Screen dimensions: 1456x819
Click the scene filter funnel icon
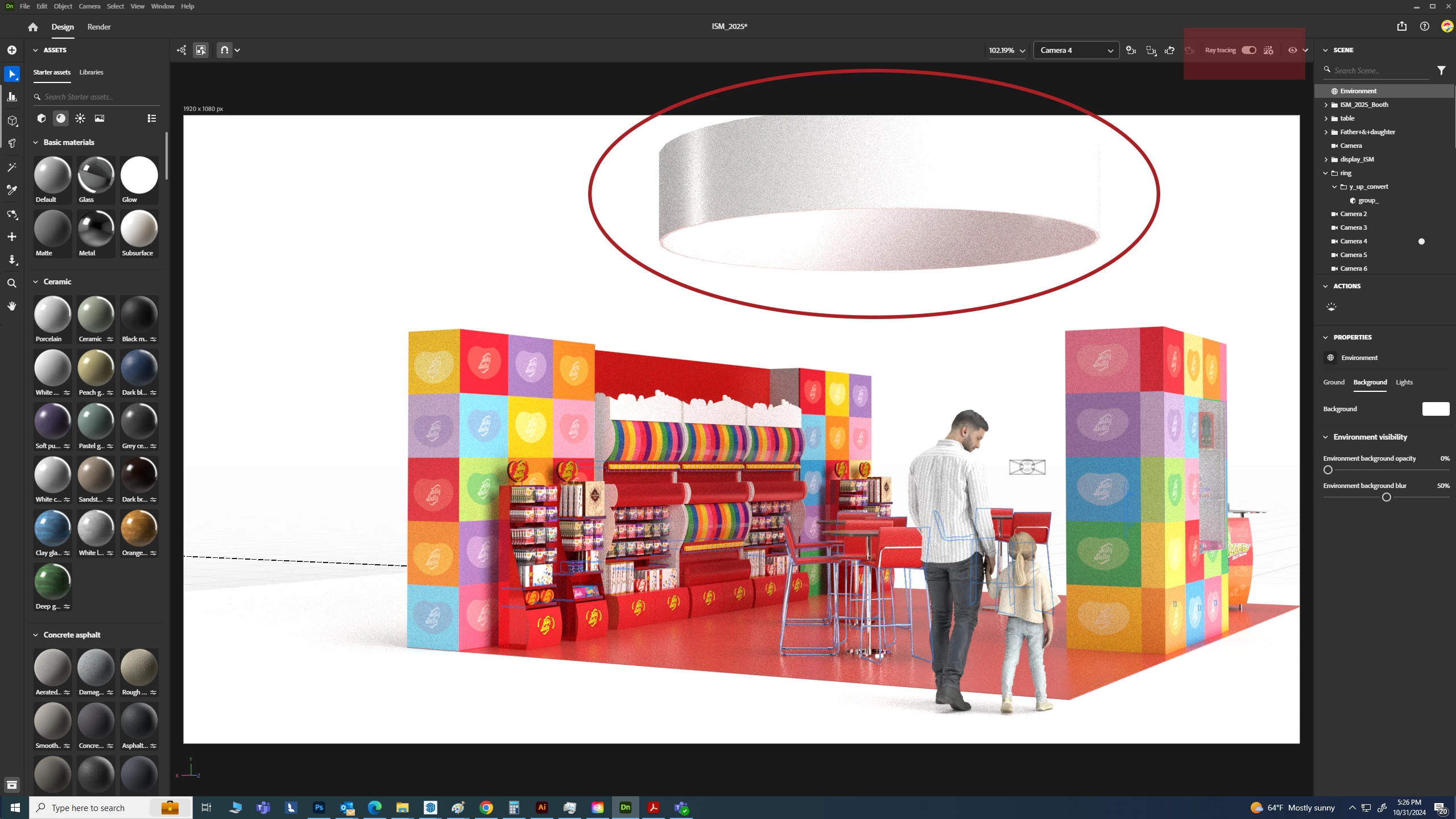click(x=1441, y=71)
